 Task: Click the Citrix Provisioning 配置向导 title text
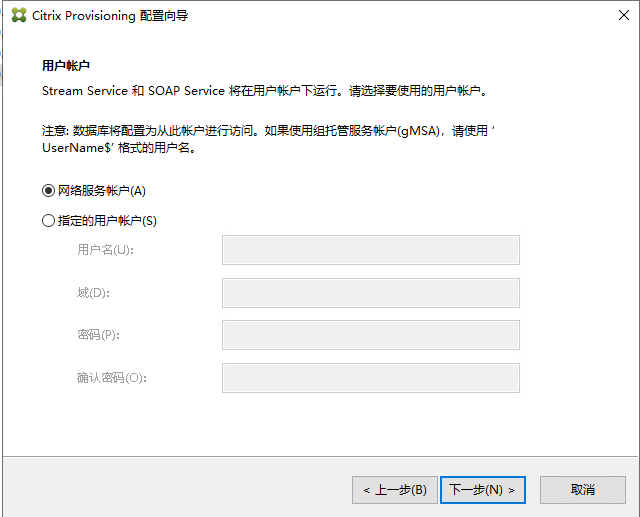(x=110, y=16)
